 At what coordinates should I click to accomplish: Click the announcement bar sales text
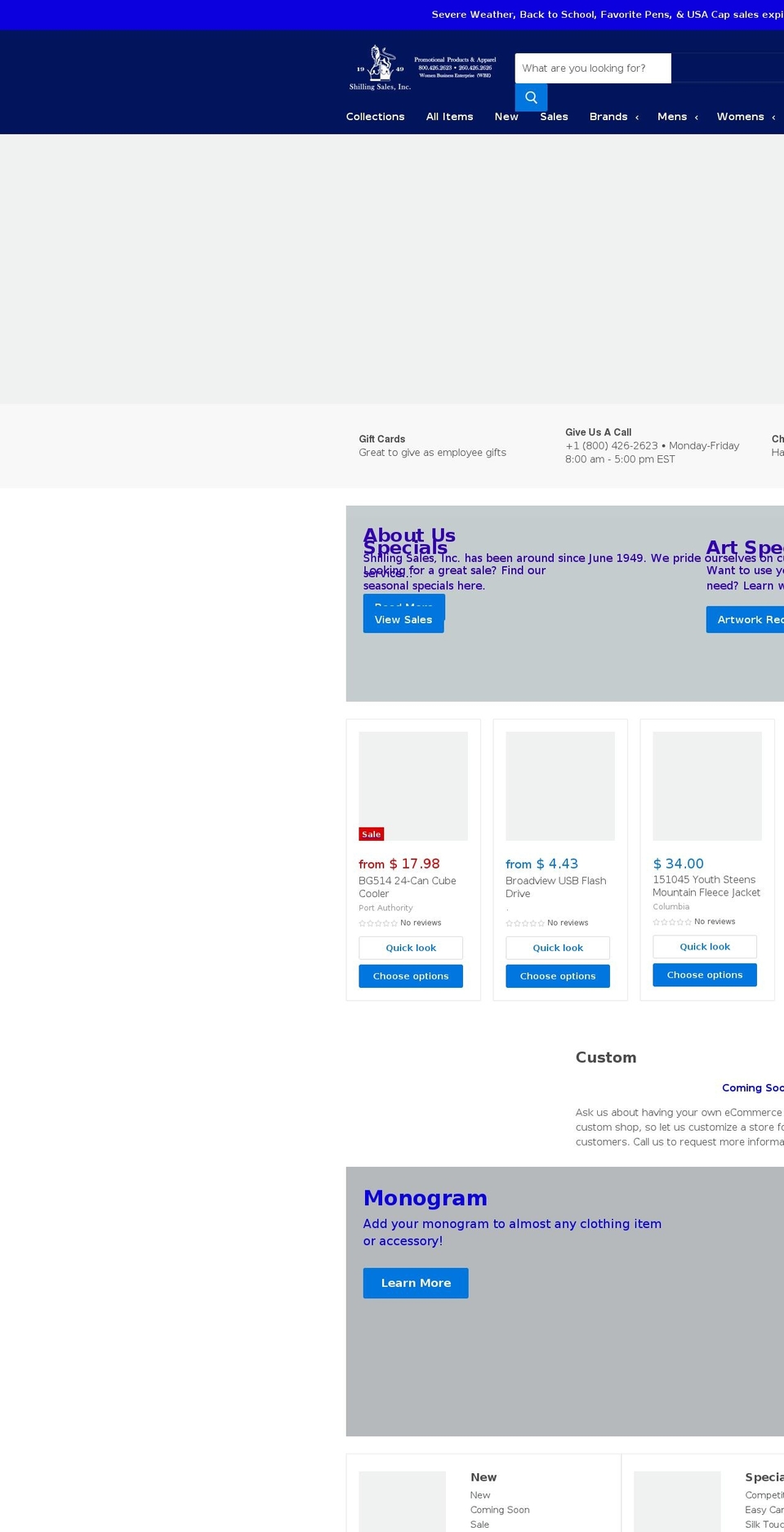(608, 15)
